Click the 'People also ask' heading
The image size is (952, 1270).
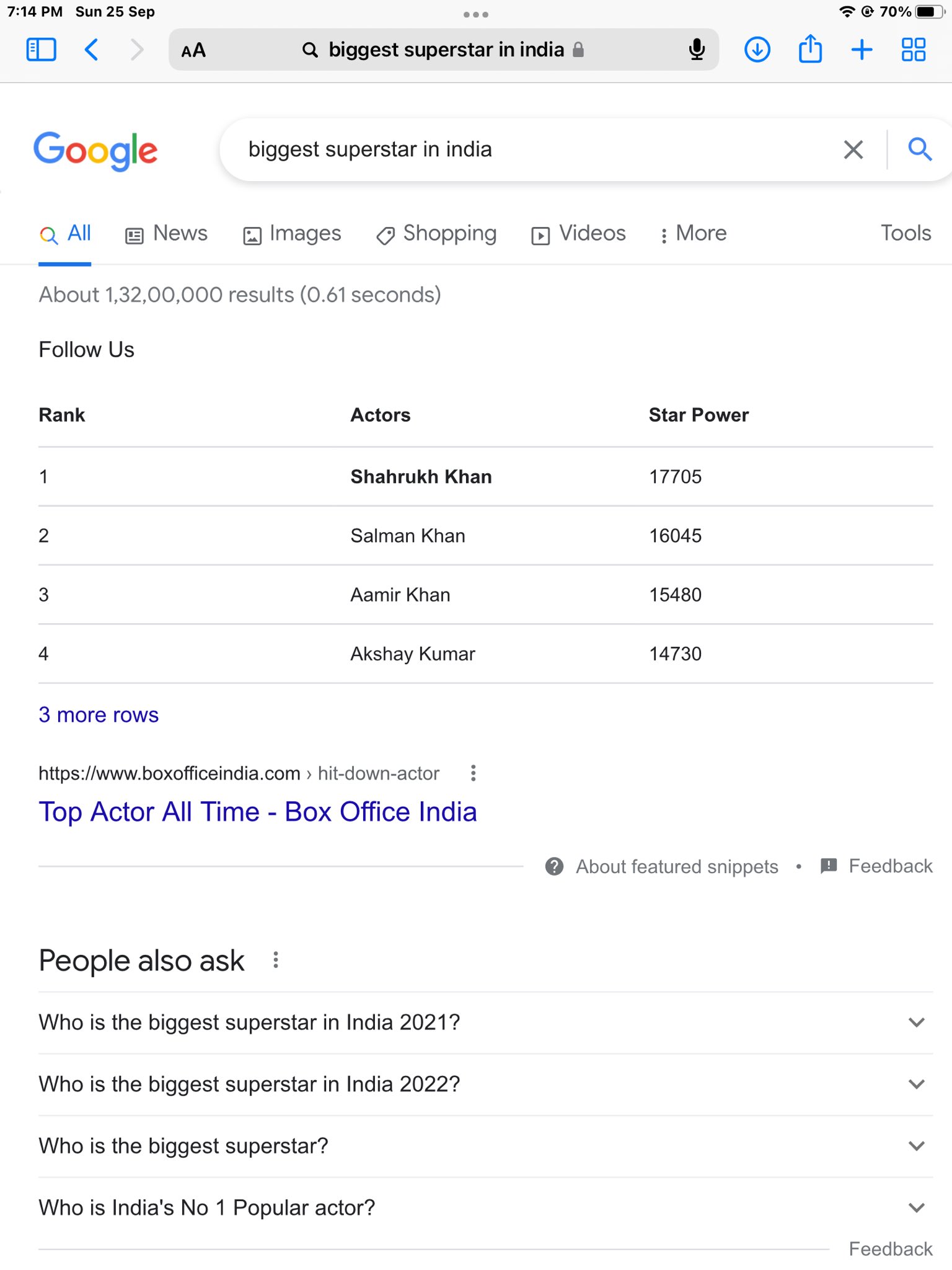point(141,961)
